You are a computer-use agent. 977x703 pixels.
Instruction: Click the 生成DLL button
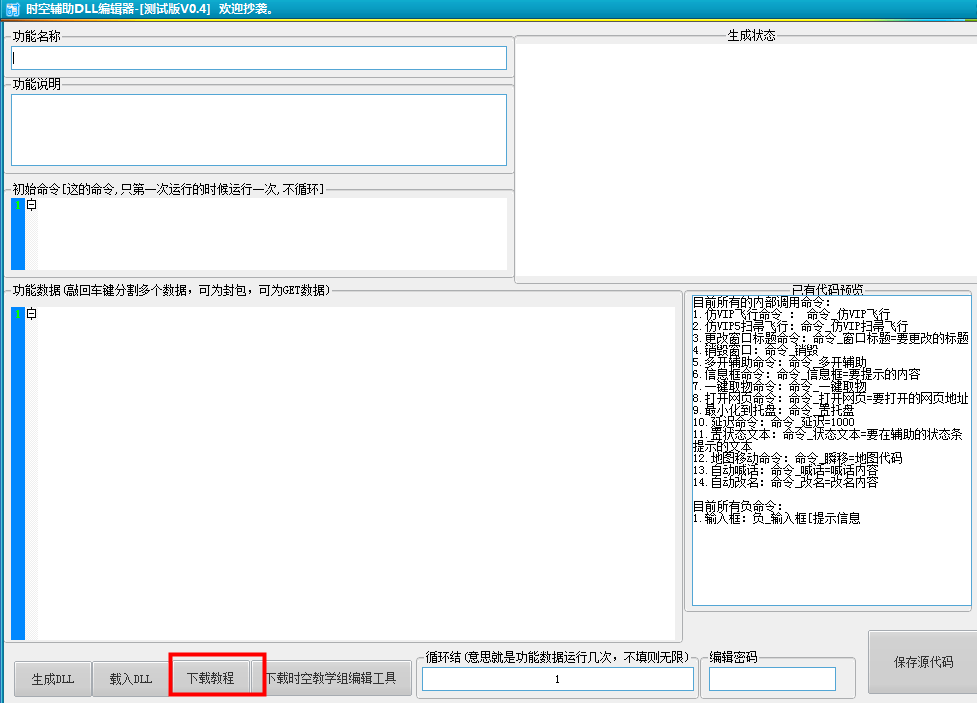pos(53,679)
